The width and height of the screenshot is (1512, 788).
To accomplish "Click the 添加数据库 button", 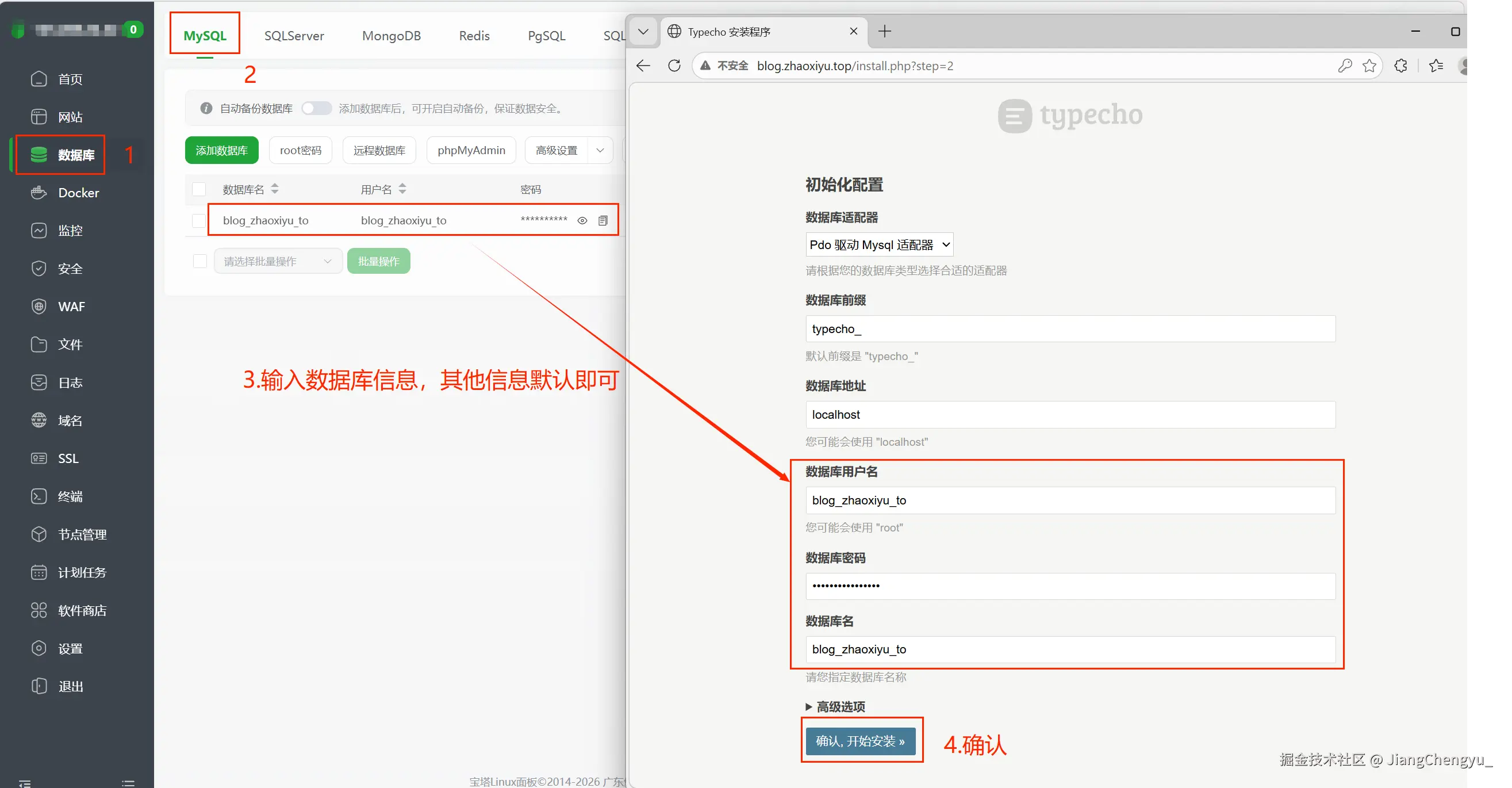I will (221, 150).
